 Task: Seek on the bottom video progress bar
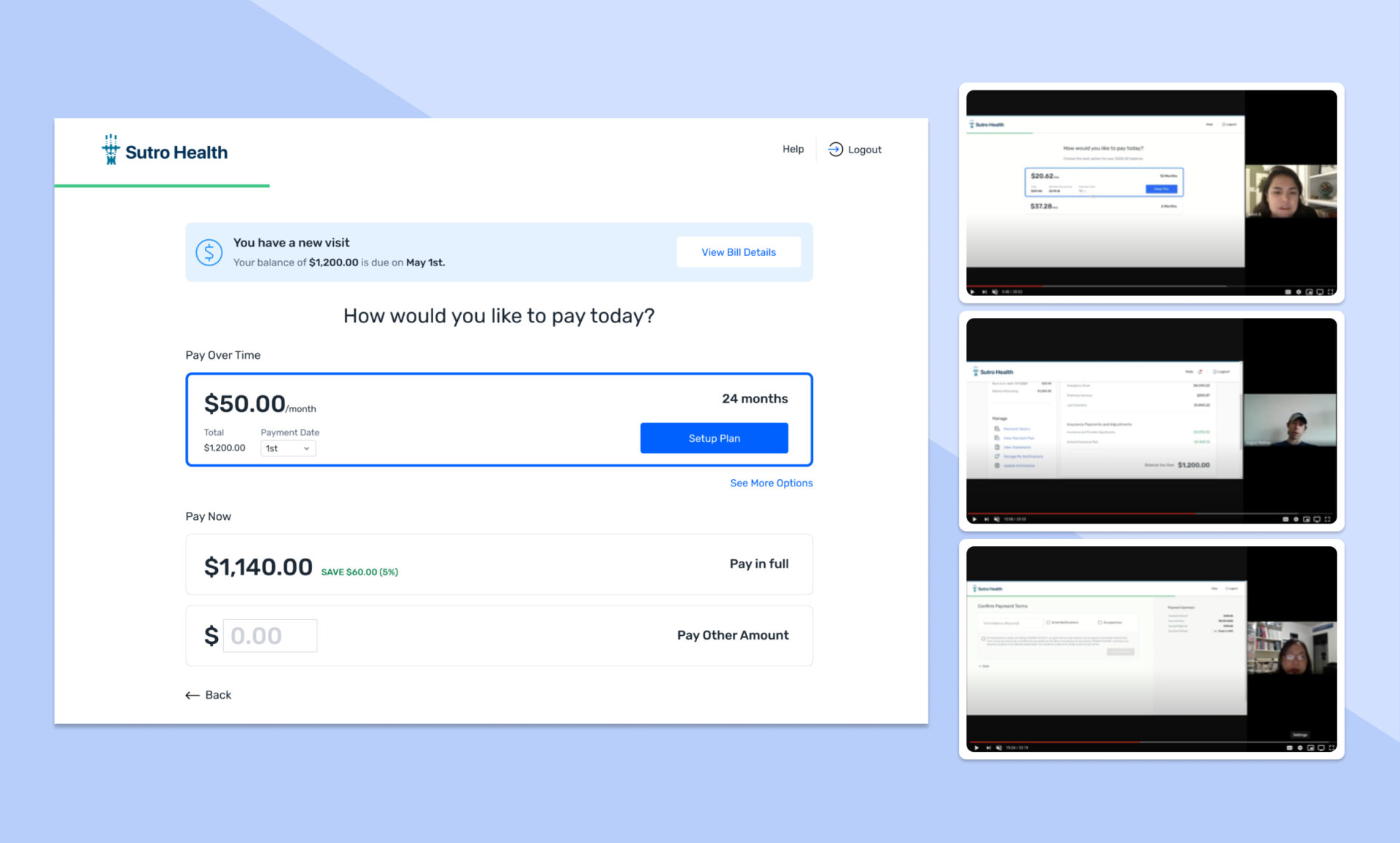click(1151, 742)
